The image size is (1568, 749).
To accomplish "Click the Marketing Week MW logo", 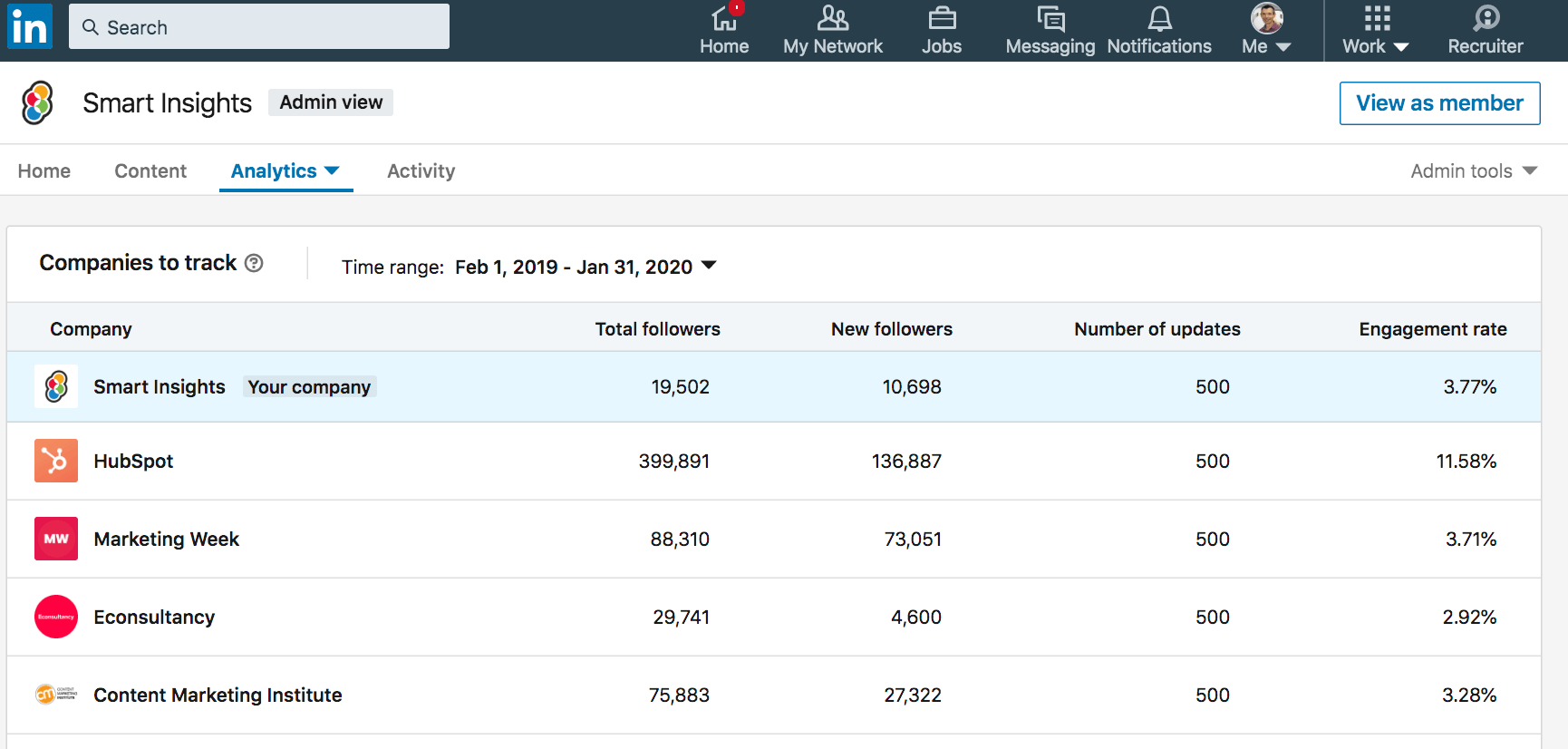I will 56,539.
